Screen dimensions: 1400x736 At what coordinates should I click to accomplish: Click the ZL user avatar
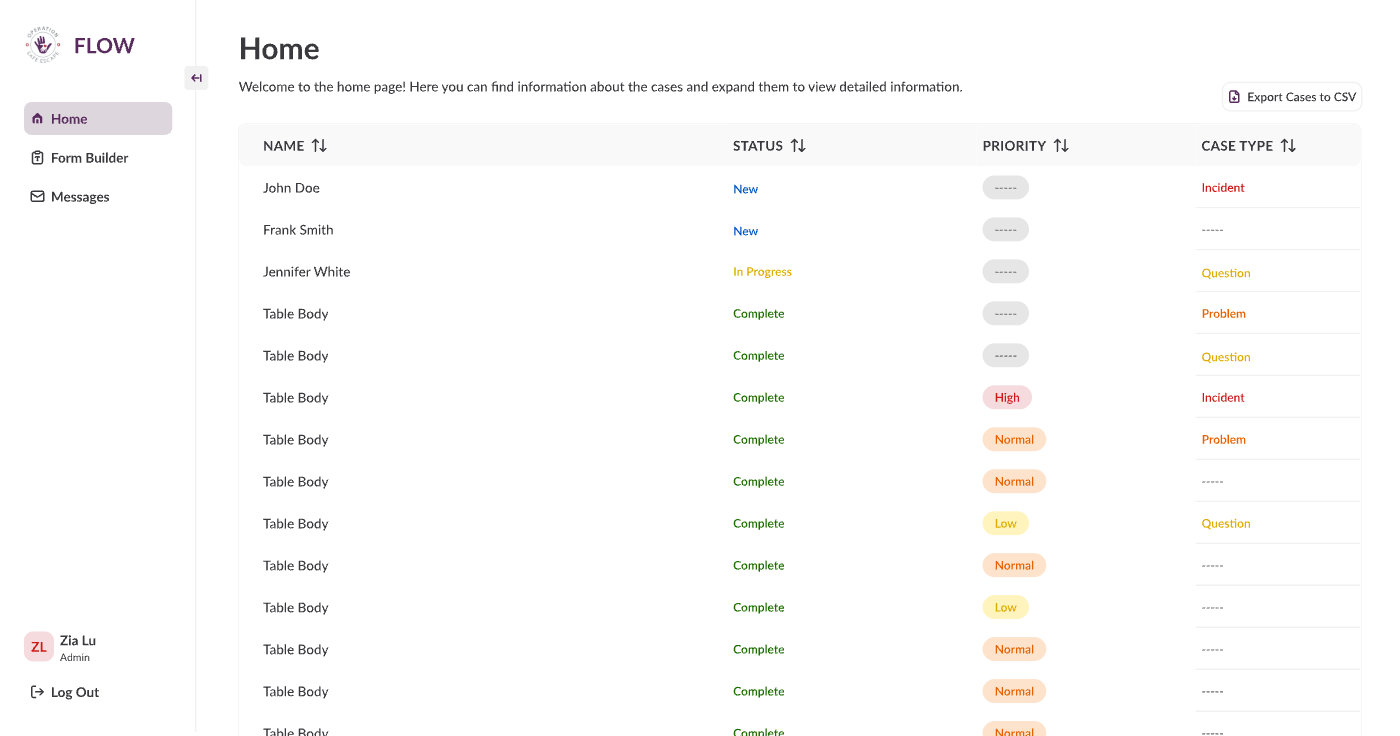[38, 647]
